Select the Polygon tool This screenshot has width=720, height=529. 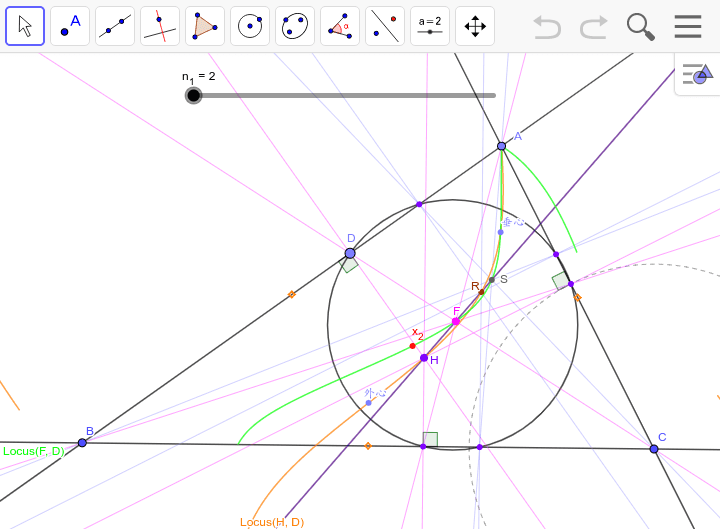205,26
